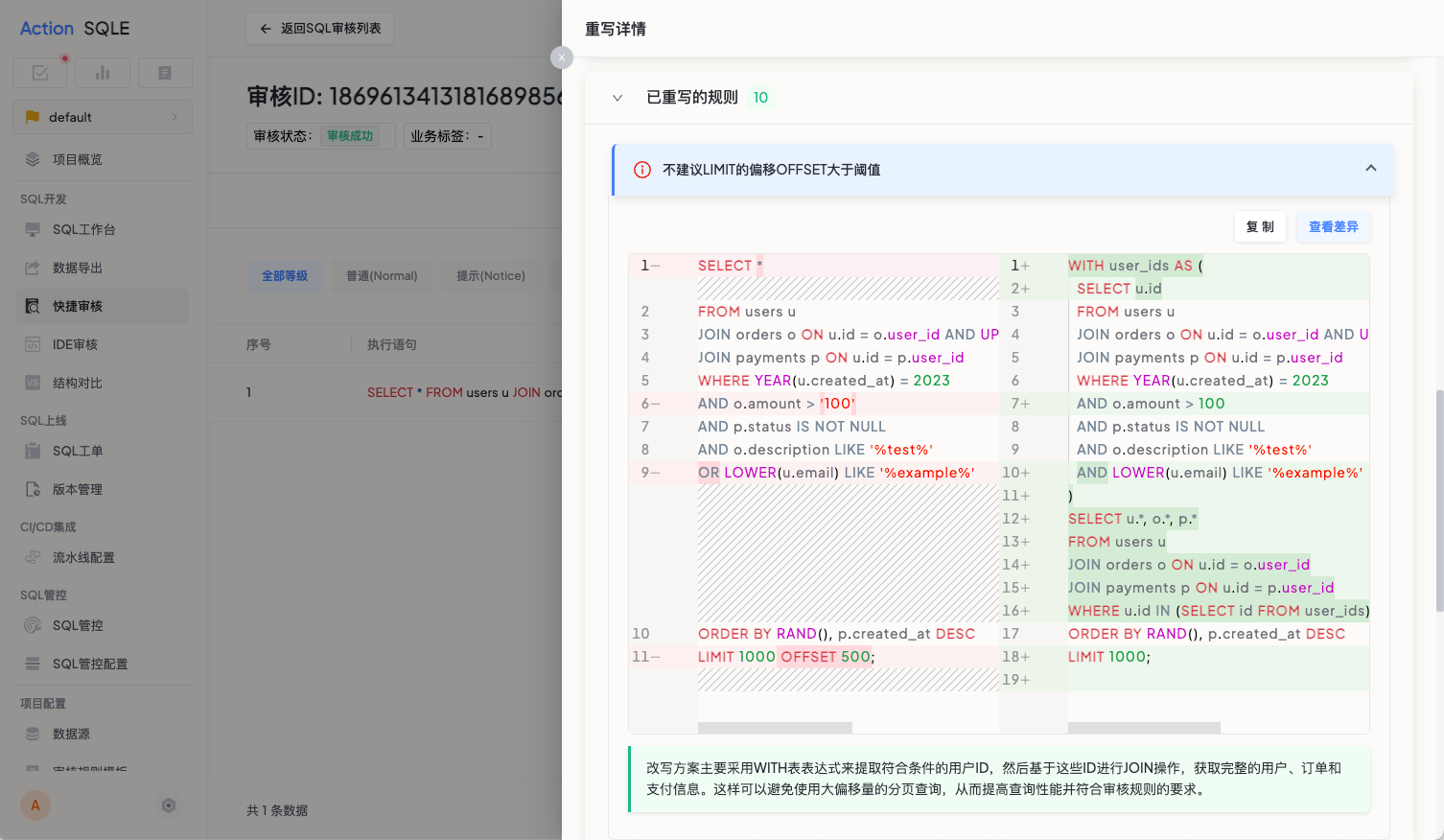The image size is (1444, 840).
Task: Click the 业务标签 field
Action: click(x=447, y=136)
